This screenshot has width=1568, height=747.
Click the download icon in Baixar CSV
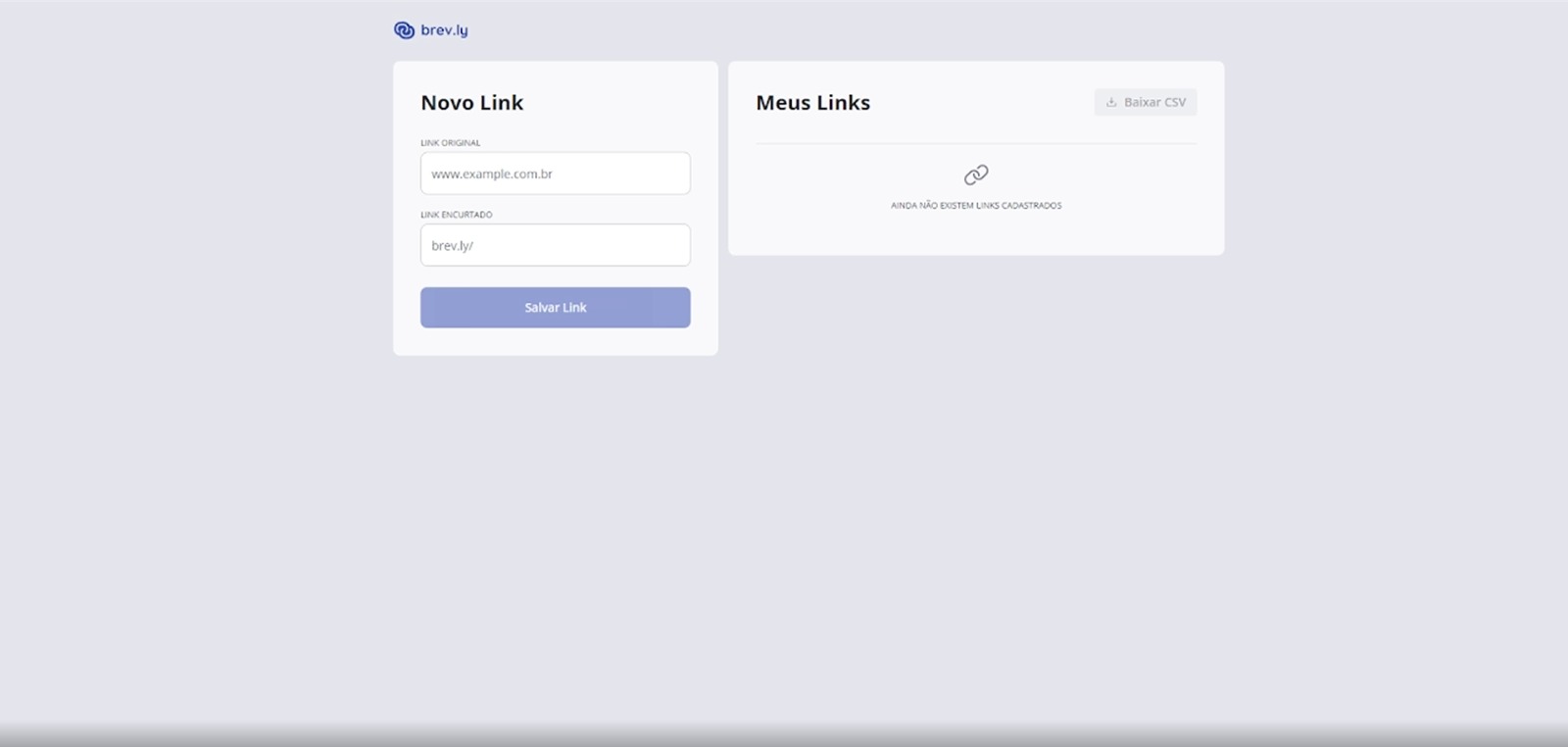click(x=1111, y=102)
